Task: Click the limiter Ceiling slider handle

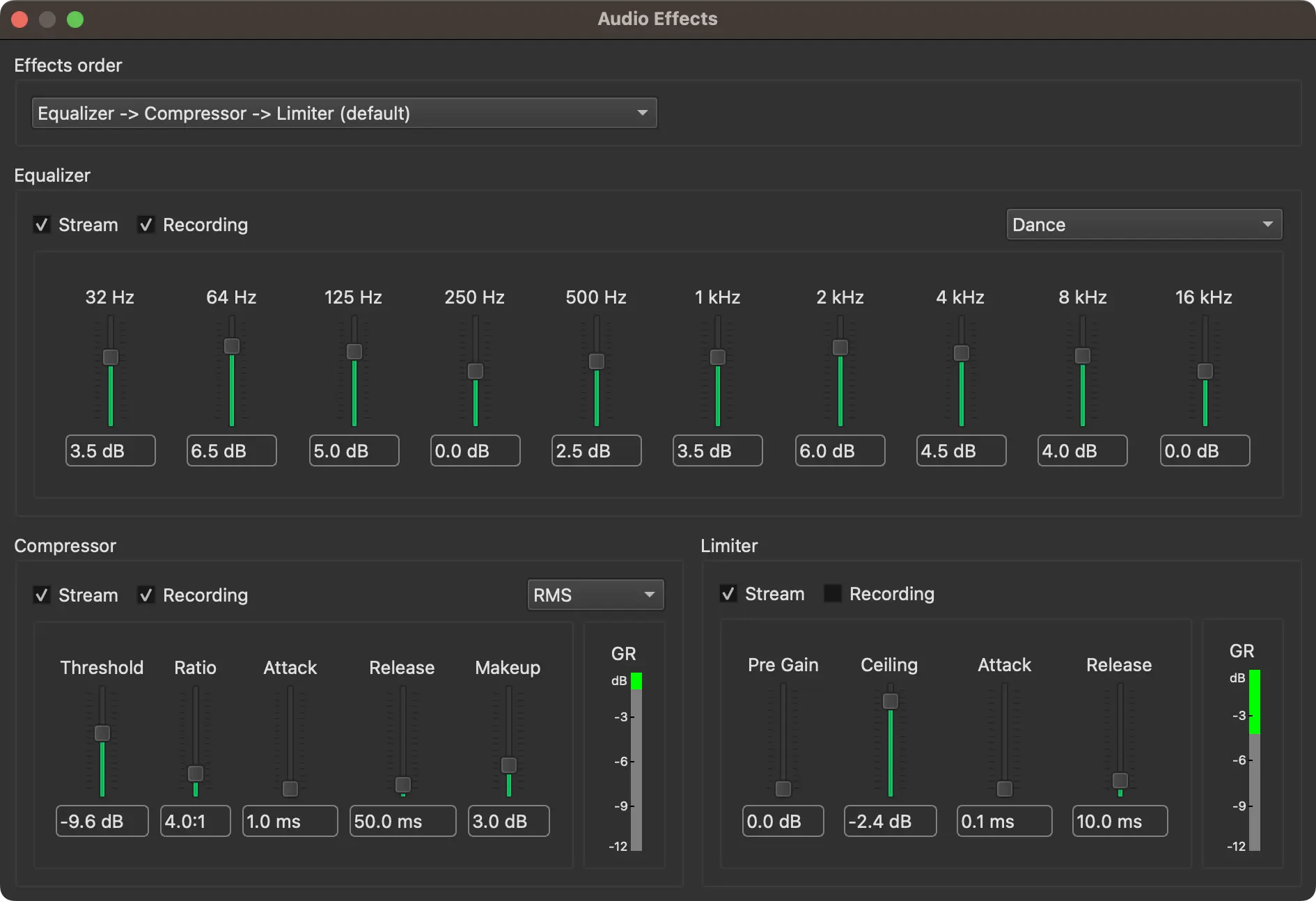Action: pyautogui.click(x=889, y=701)
